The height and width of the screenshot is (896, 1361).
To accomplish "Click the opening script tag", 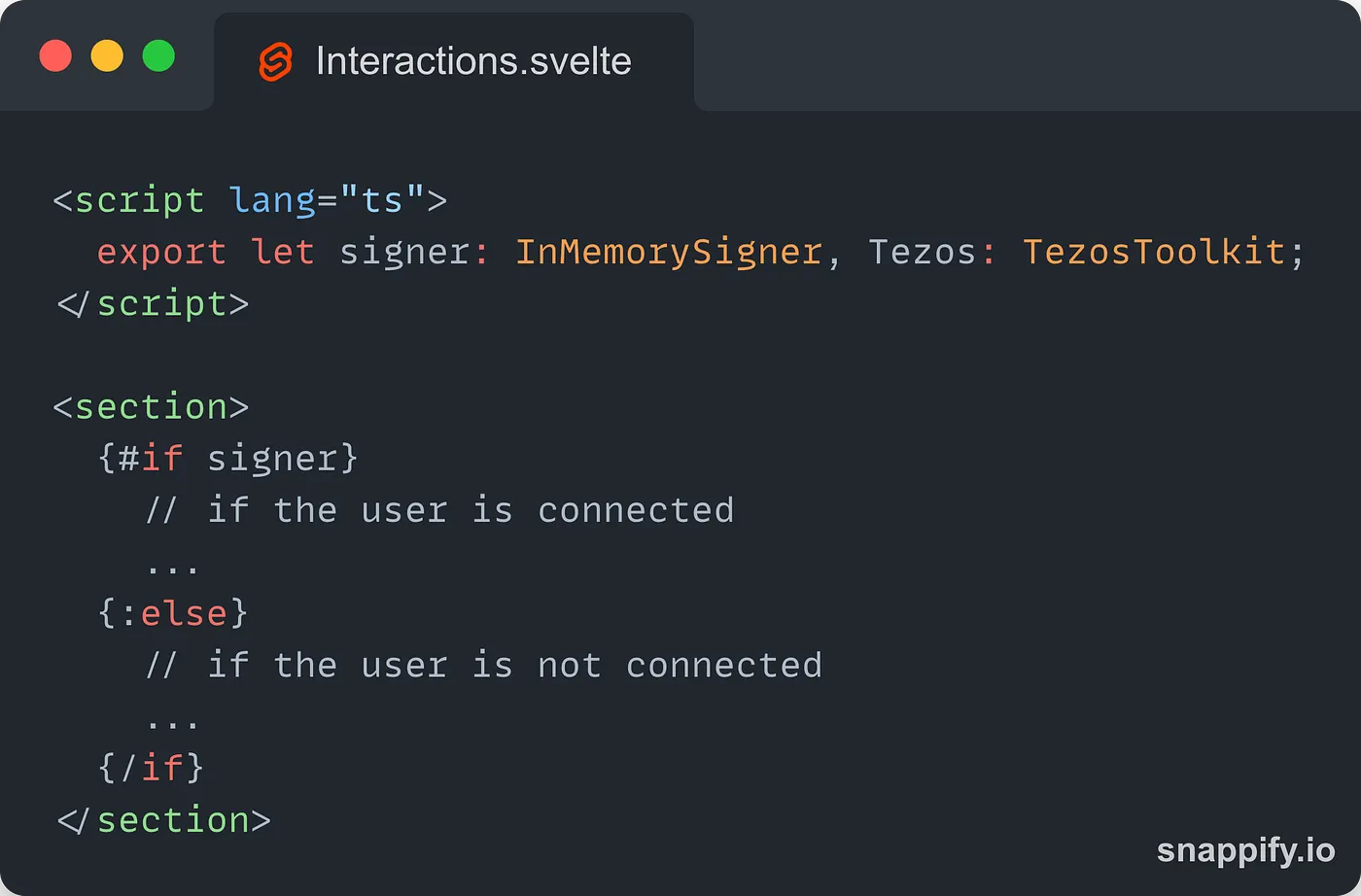I will tap(128, 200).
